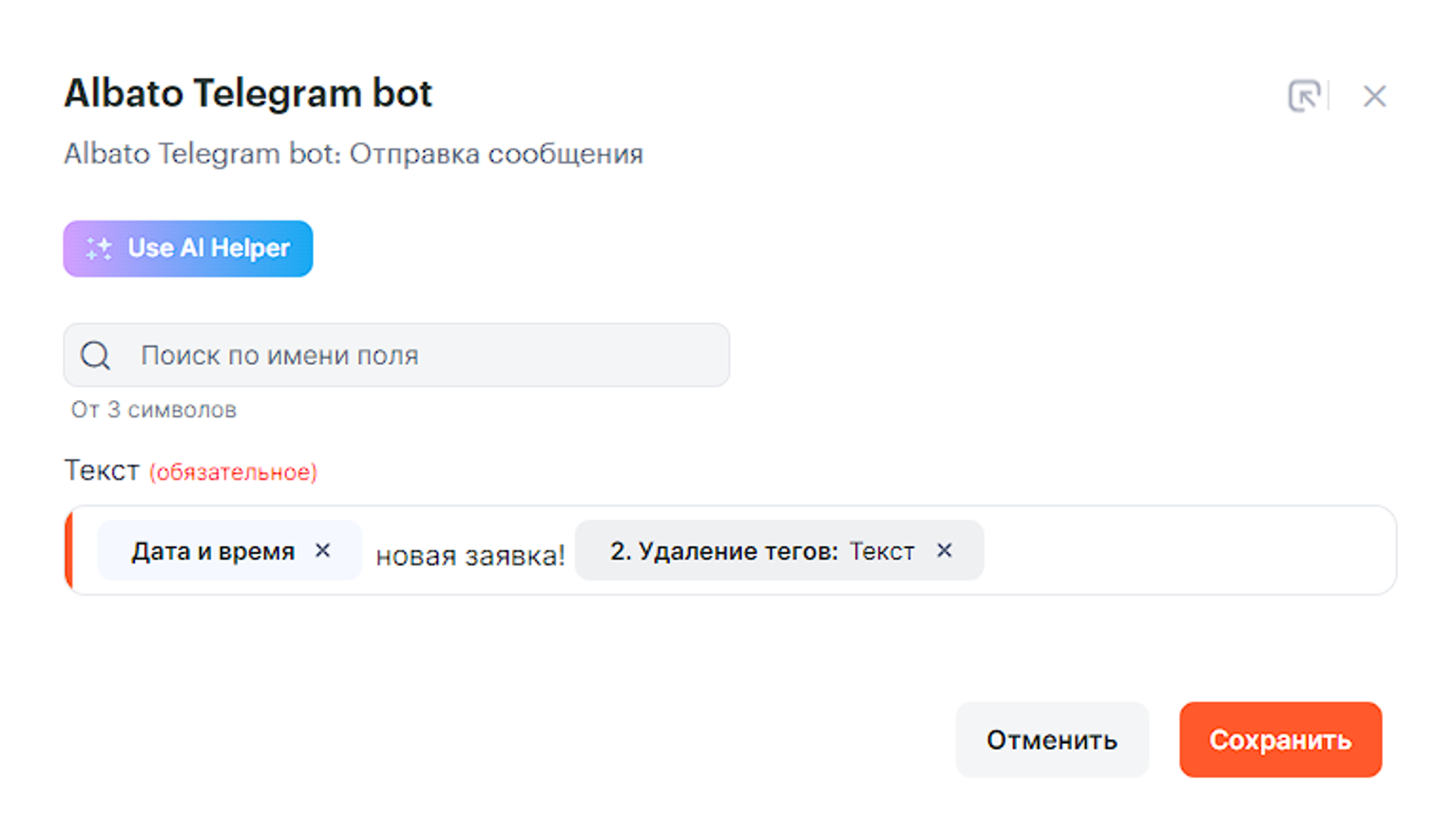Click the Albato Telegram bot heading
This screenshot has width=1454, height=840.
pos(248,94)
